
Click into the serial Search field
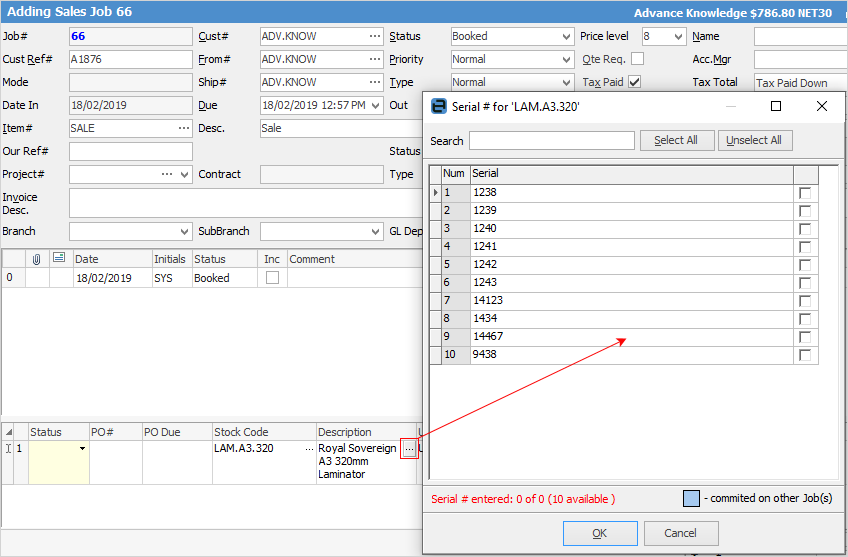pos(551,141)
